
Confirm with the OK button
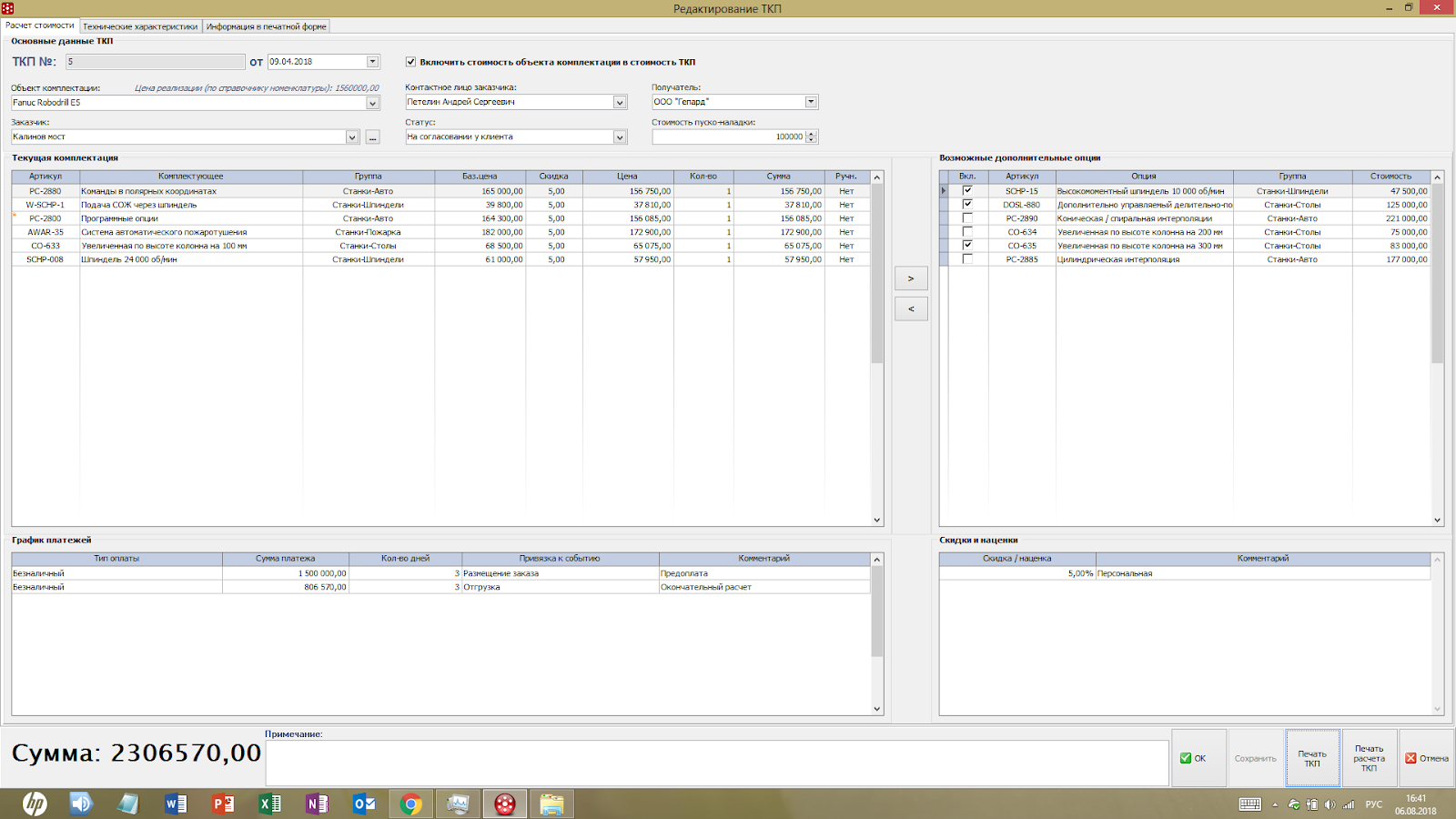point(1199,758)
